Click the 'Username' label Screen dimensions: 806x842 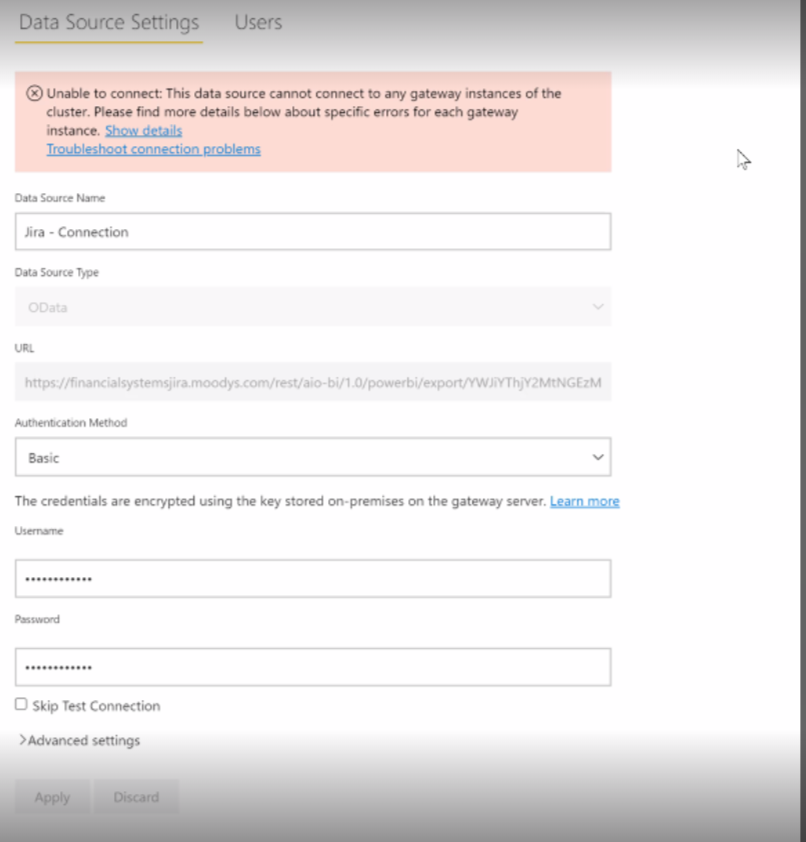(x=39, y=531)
